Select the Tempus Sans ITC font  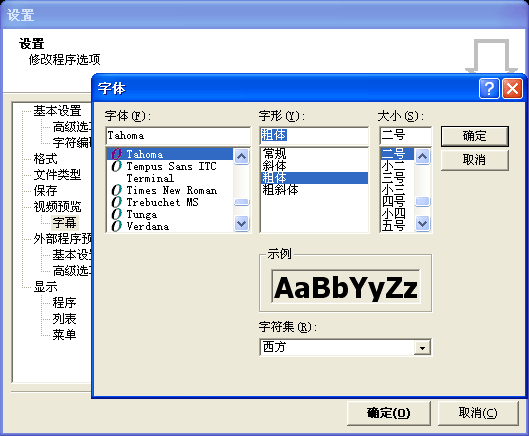[170, 166]
